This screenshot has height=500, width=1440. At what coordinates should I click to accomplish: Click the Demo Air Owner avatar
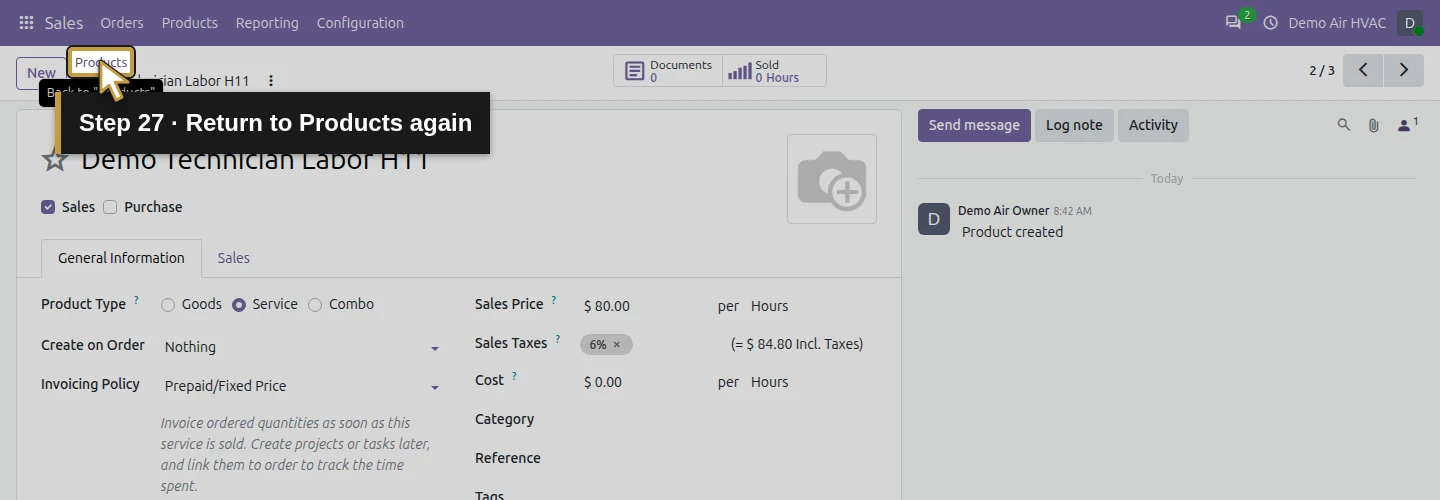tap(934, 219)
